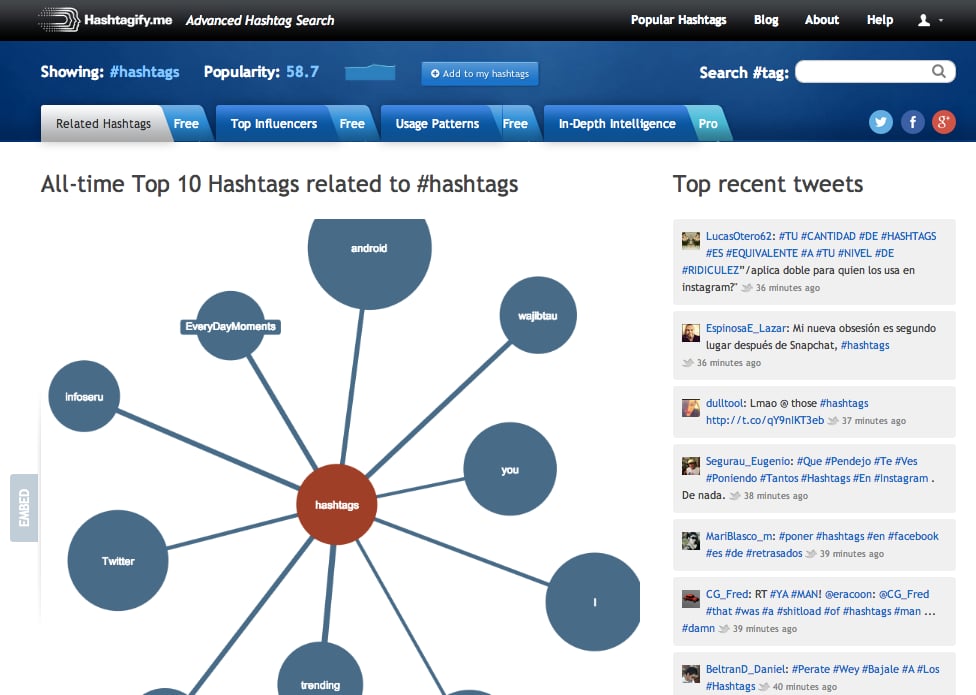Select the wajibtau hashtag node
This screenshot has width=976, height=695.
(538, 315)
